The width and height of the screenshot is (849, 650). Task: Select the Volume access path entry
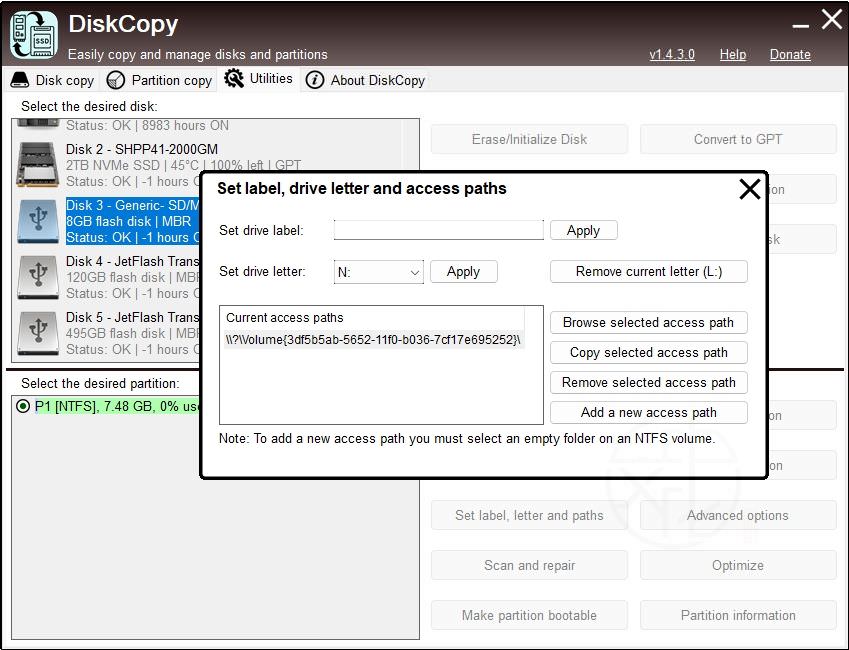point(373,339)
